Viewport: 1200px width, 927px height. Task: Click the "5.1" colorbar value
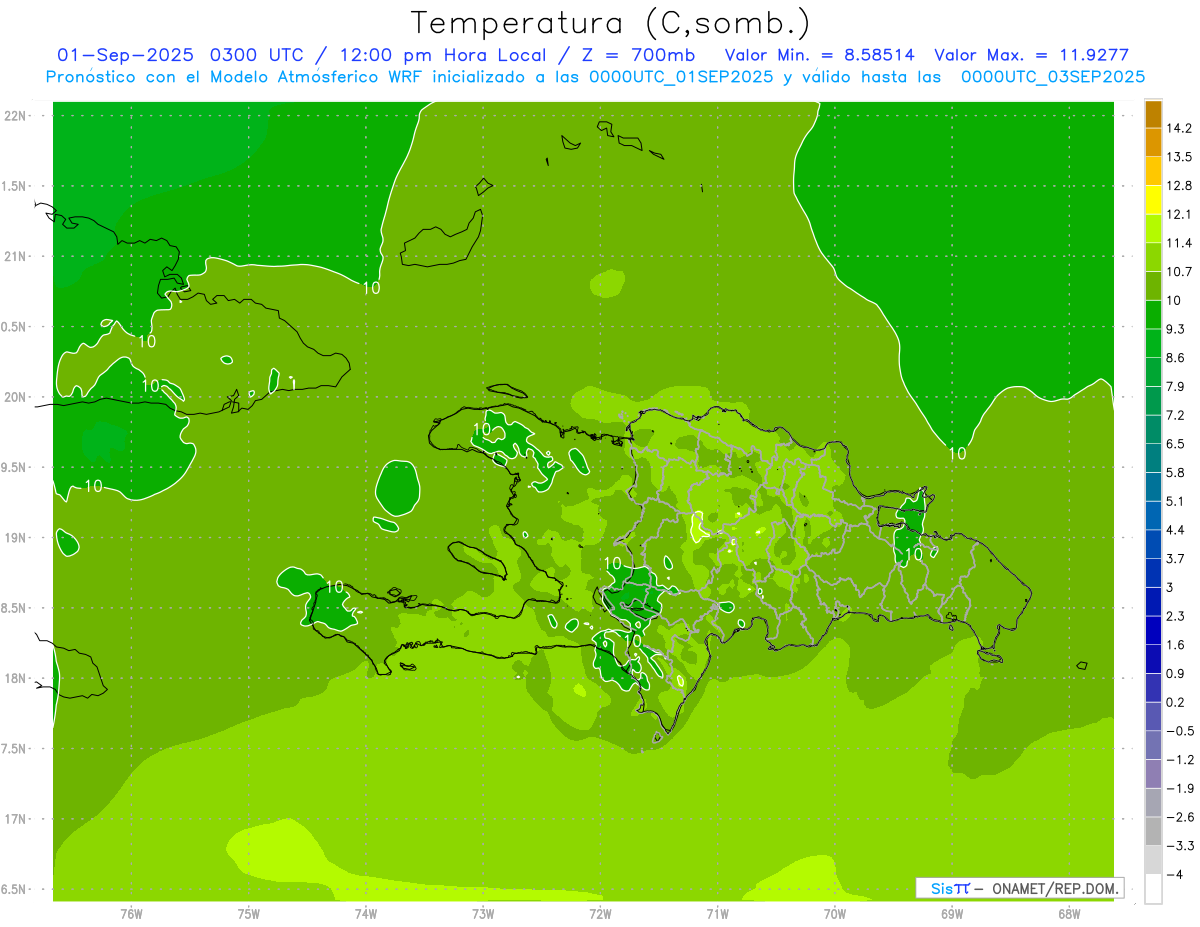tap(1176, 501)
